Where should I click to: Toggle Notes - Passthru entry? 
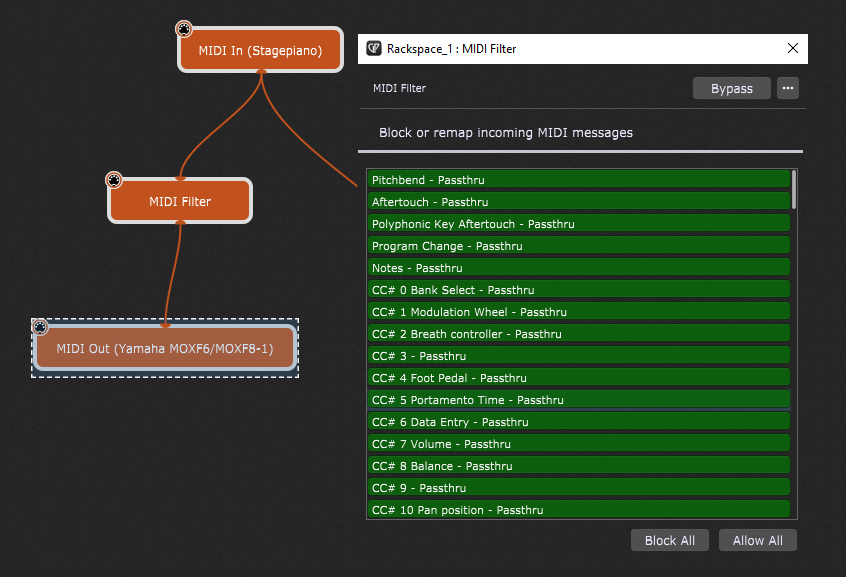click(x=579, y=268)
